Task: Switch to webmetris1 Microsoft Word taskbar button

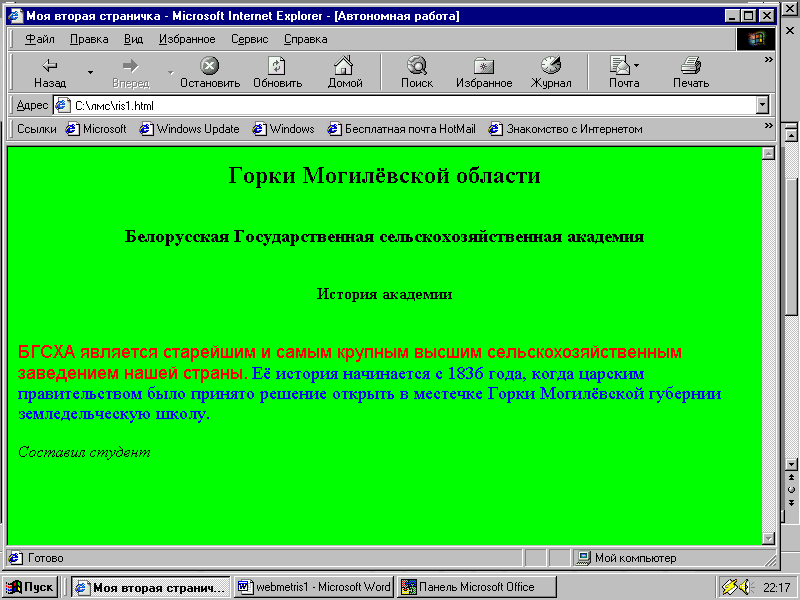Action: [314, 587]
